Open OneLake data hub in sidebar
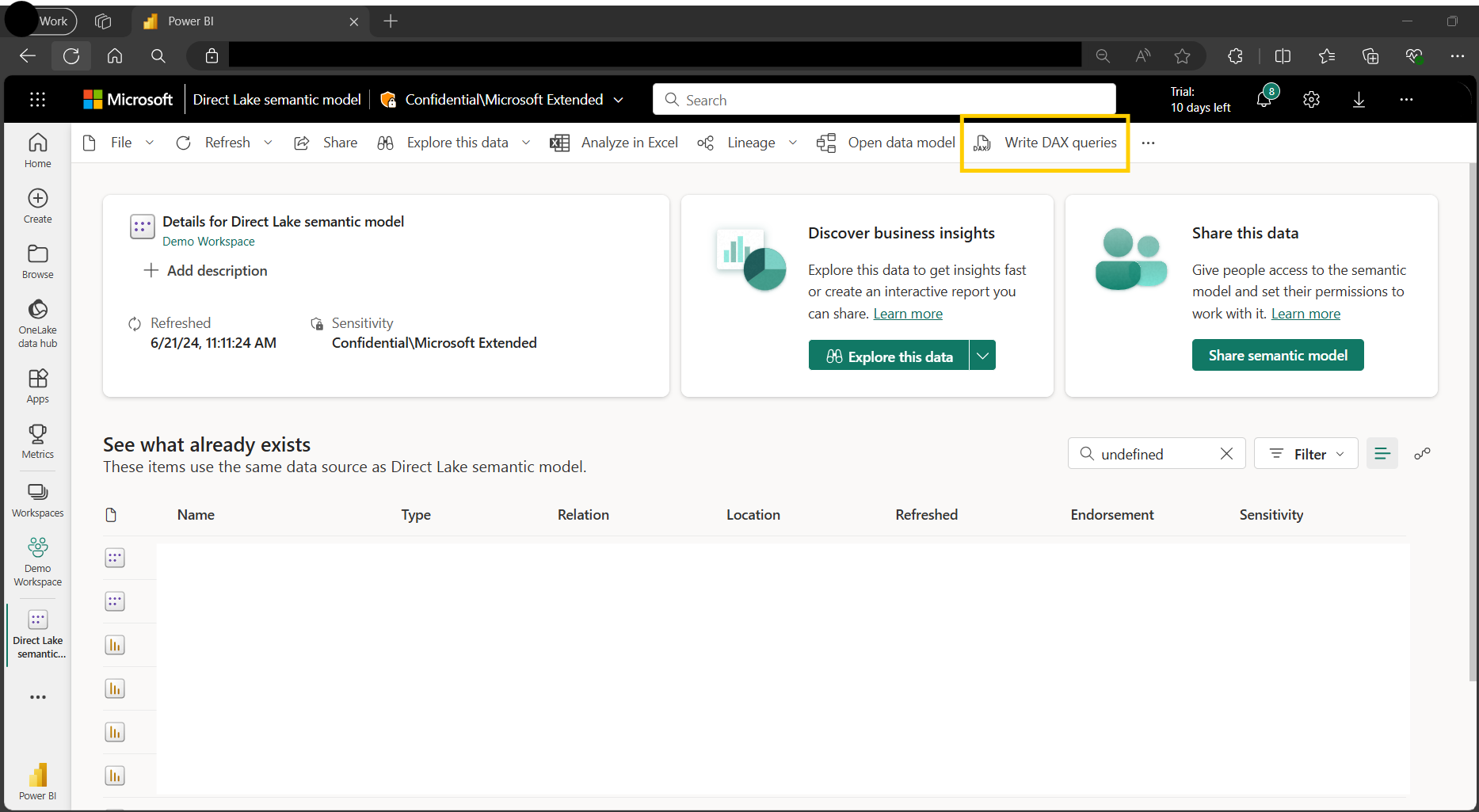Viewport: 1479px width, 812px height. [x=38, y=323]
